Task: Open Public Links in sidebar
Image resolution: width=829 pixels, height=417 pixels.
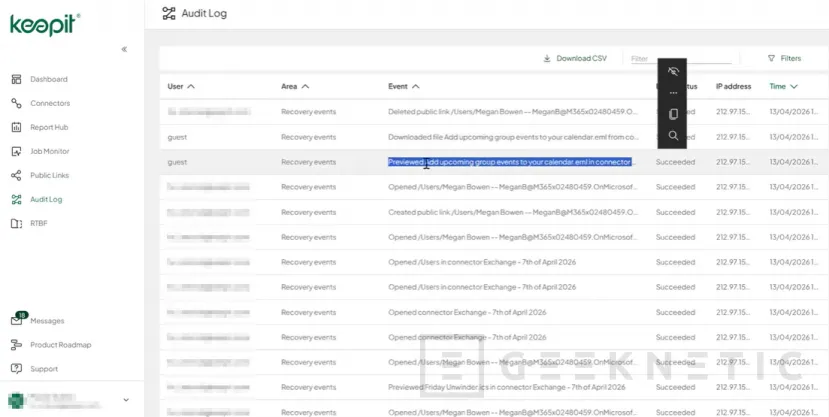Action: pos(49,175)
